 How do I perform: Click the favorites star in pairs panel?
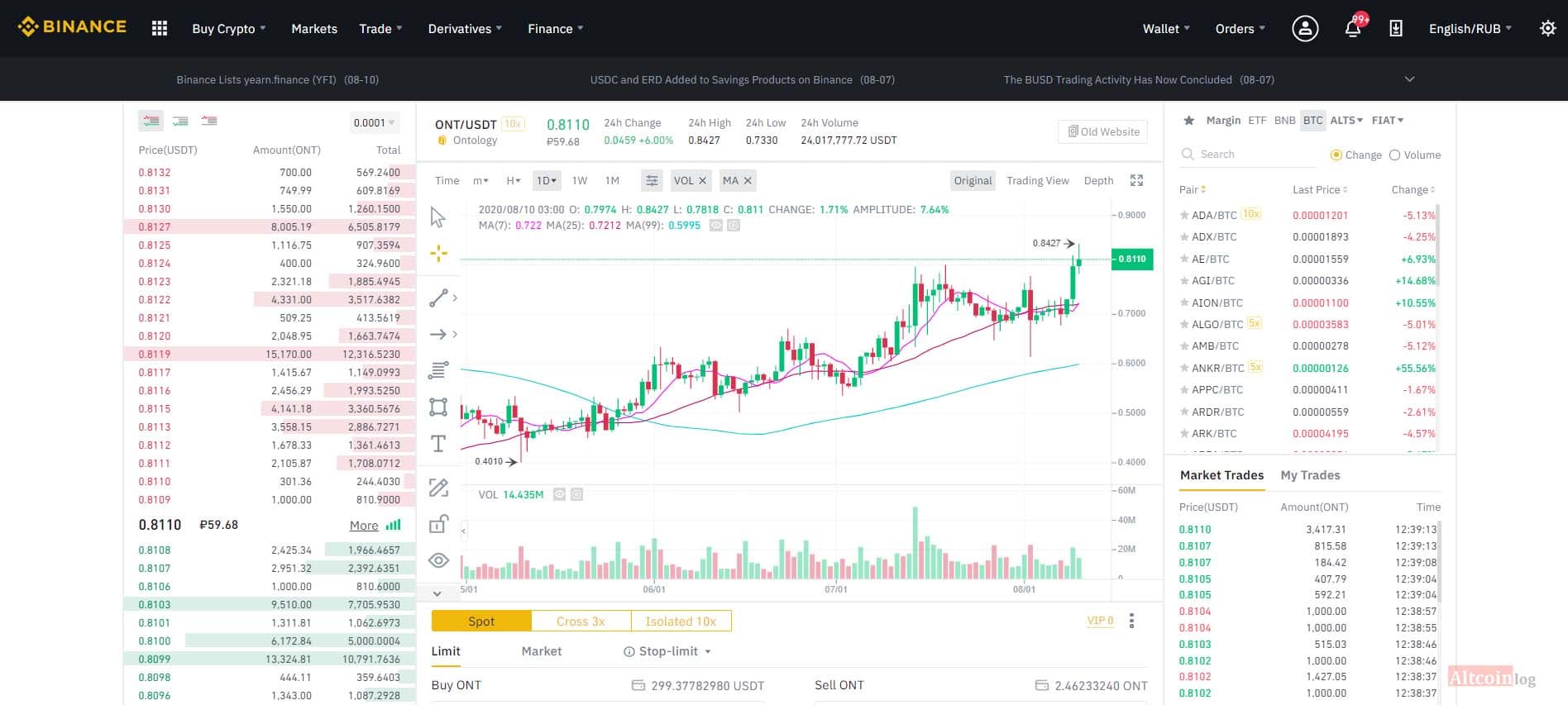pos(1188,121)
